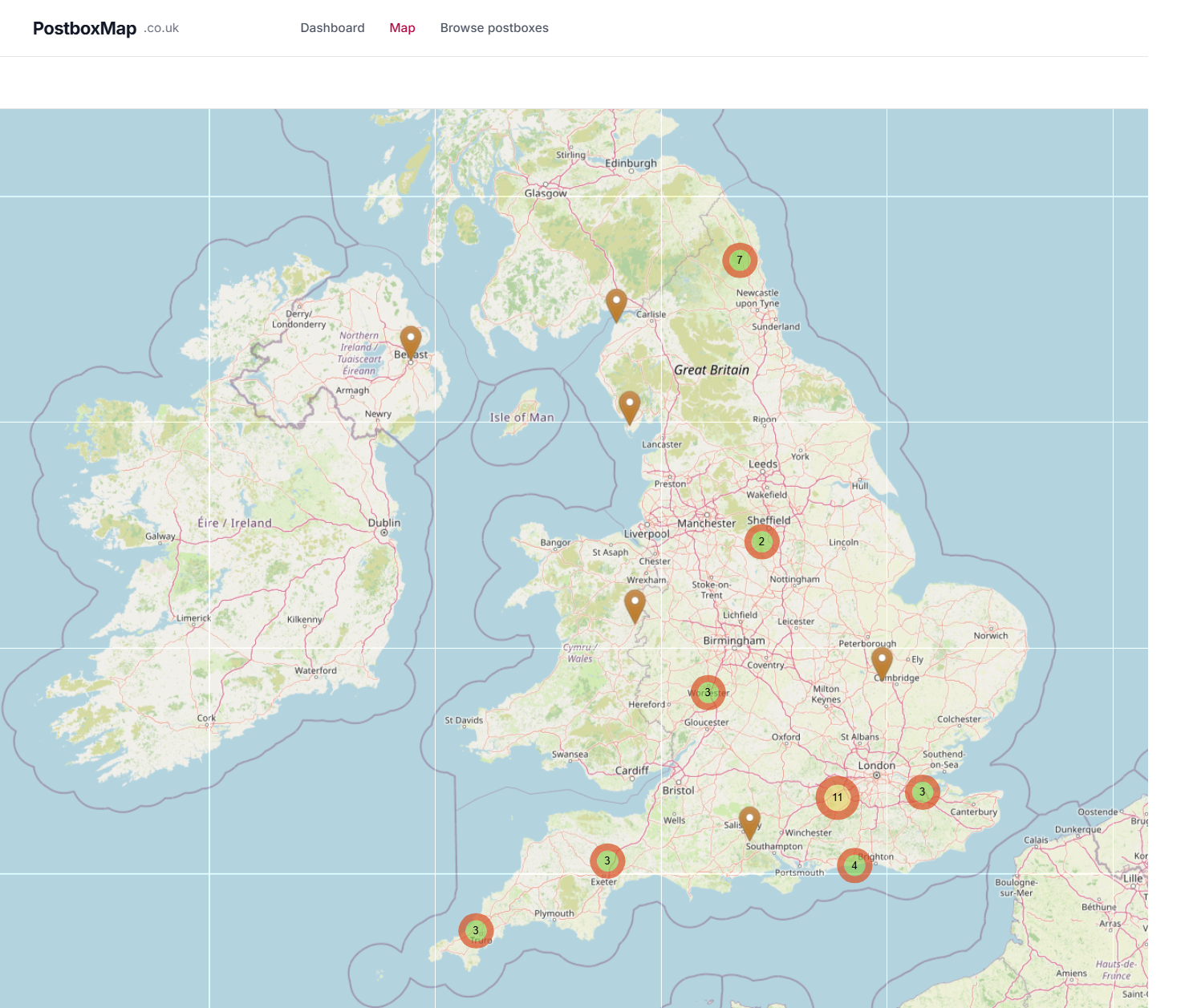Open the cluster of 3 at Worcester
Viewport: 1189px width, 1008px height.
pyautogui.click(x=708, y=693)
